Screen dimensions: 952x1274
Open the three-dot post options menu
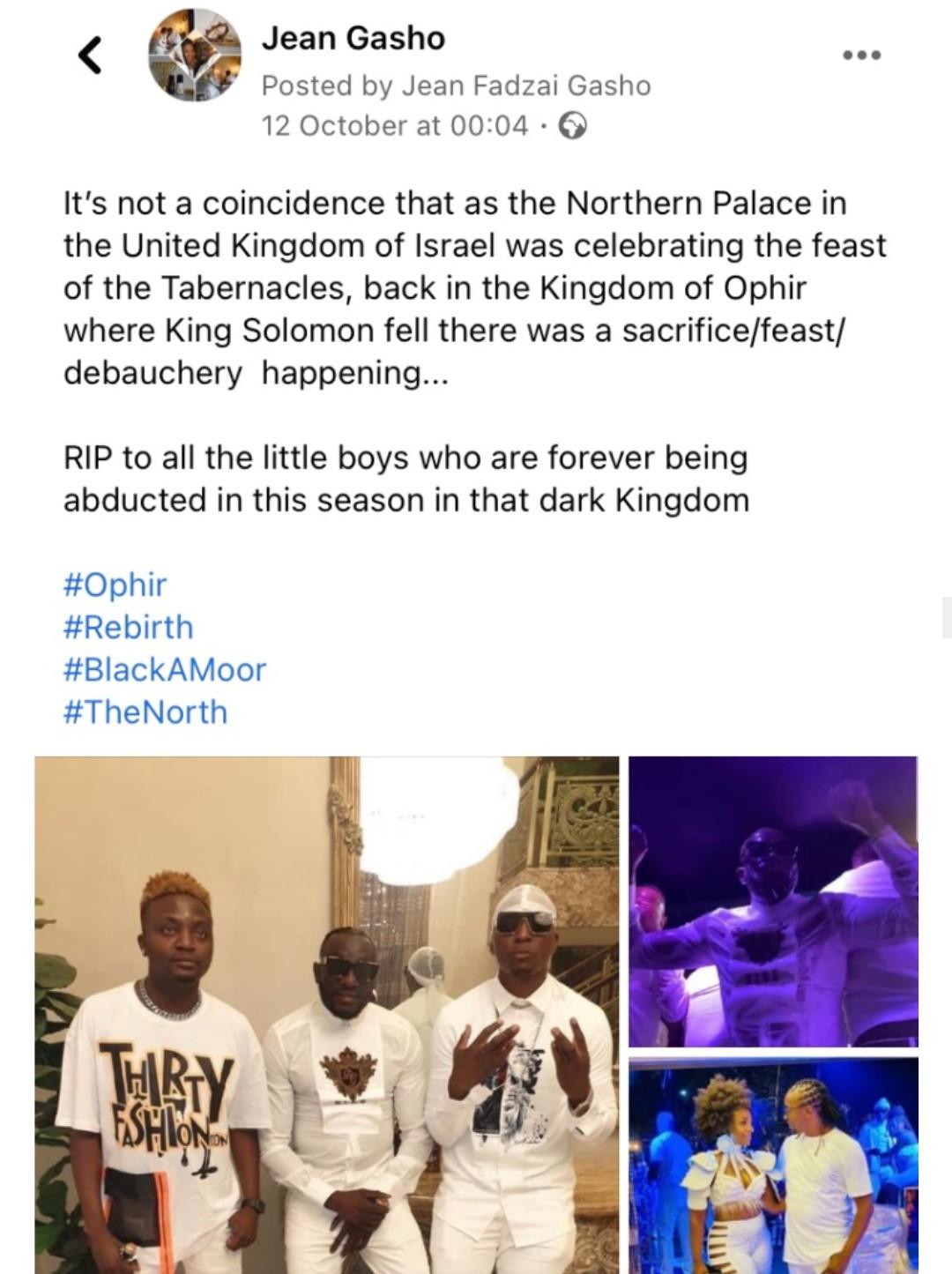(861, 55)
